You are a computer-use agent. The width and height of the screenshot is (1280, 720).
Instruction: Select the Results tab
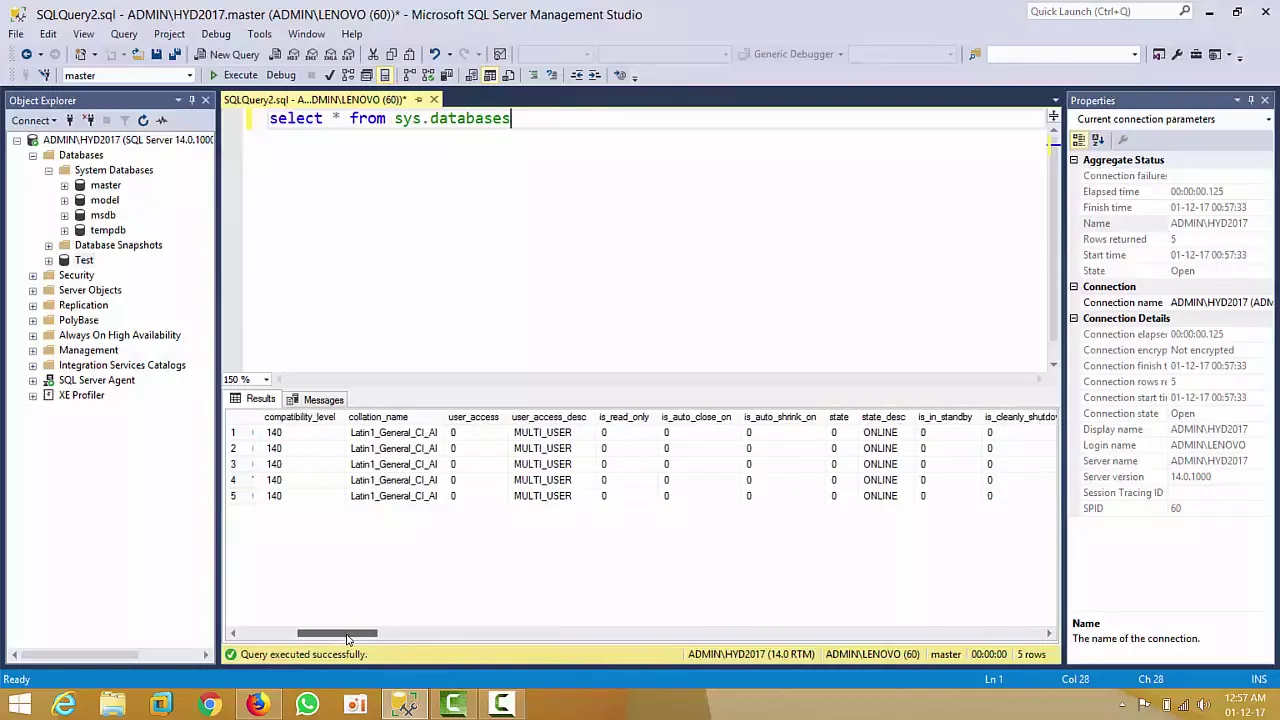point(252,399)
